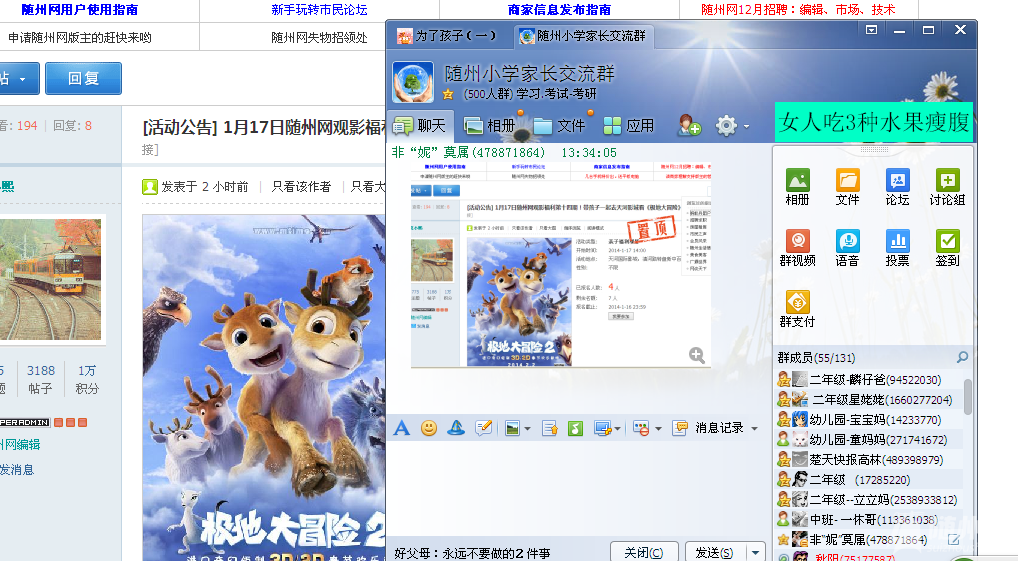Switch to the 相册 album tab
The width and height of the screenshot is (1018, 561).
[490, 125]
